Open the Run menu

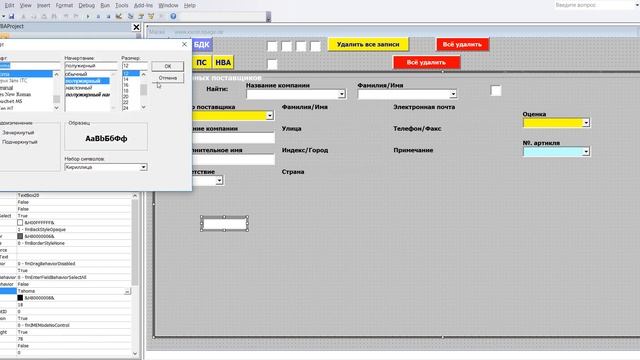[105, 5]
